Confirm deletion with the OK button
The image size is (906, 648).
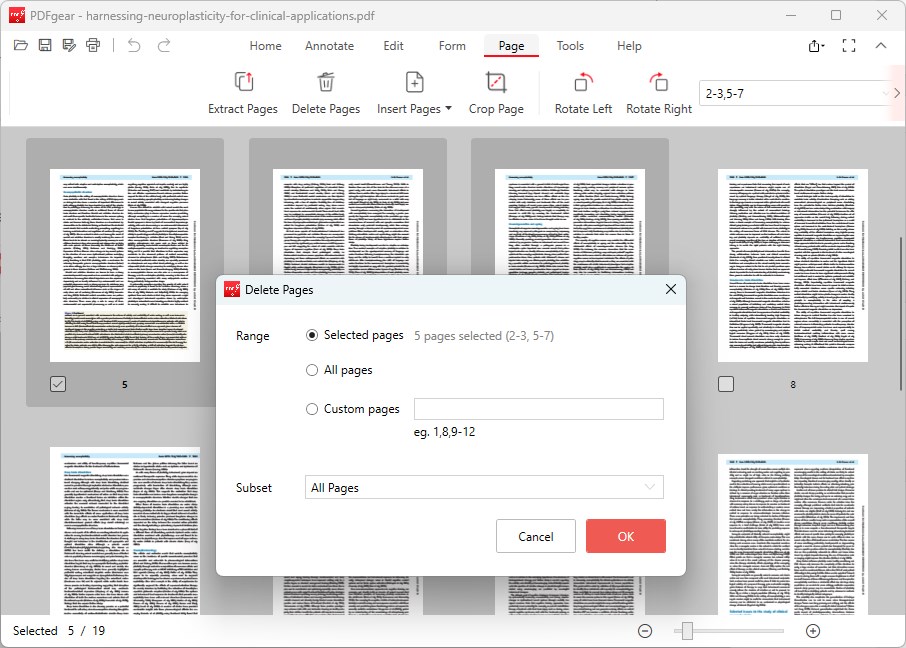[625, 536]
